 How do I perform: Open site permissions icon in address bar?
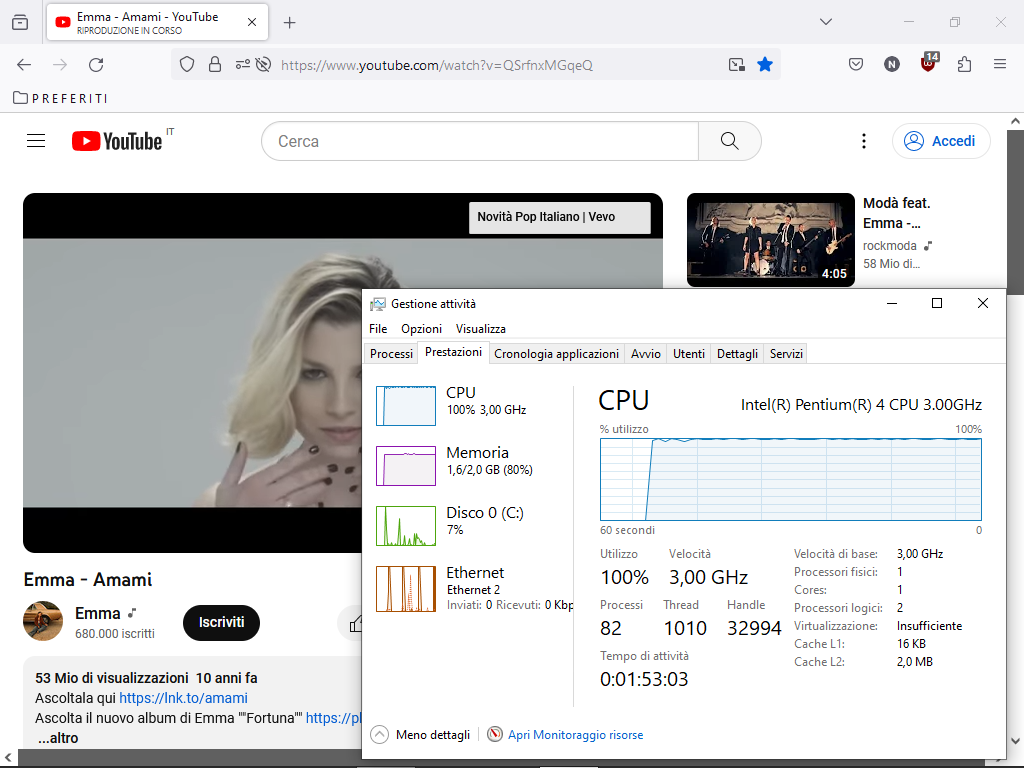click(x=242, y=65)
